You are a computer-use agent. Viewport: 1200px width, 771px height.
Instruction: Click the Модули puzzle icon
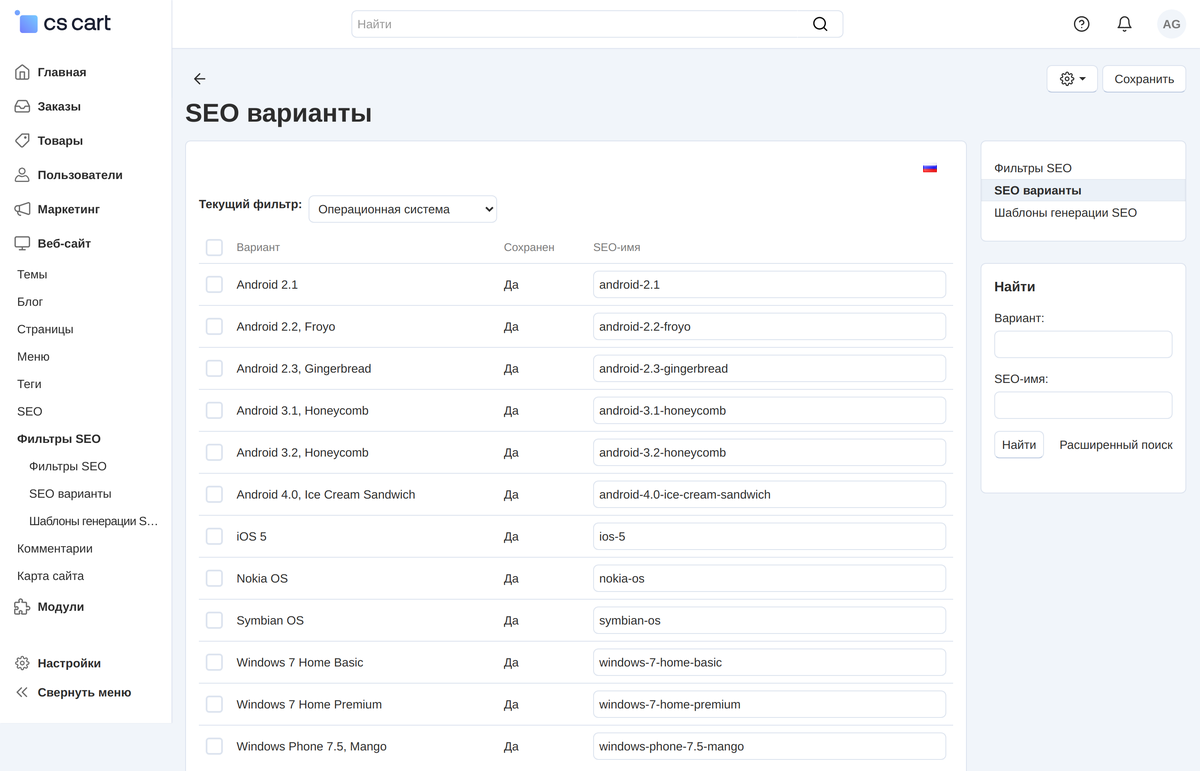coord(22,607)
